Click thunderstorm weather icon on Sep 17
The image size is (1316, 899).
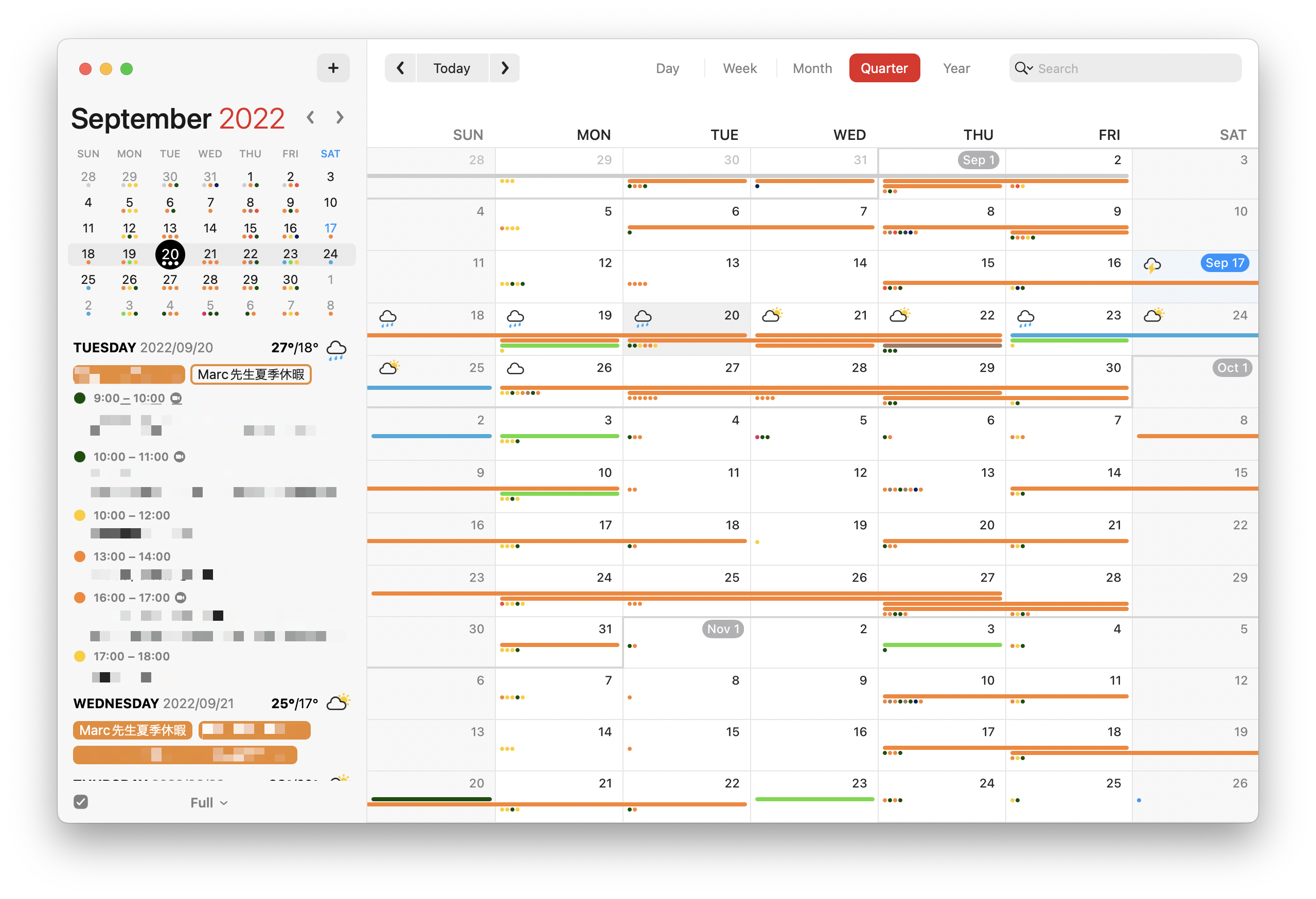(1152, 264)
